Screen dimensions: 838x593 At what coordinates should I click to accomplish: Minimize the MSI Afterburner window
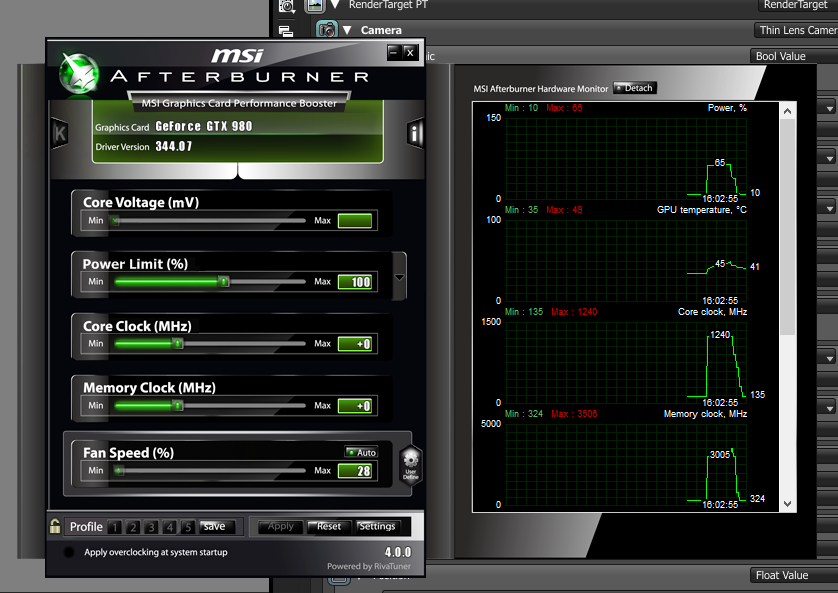coord(393,52)
